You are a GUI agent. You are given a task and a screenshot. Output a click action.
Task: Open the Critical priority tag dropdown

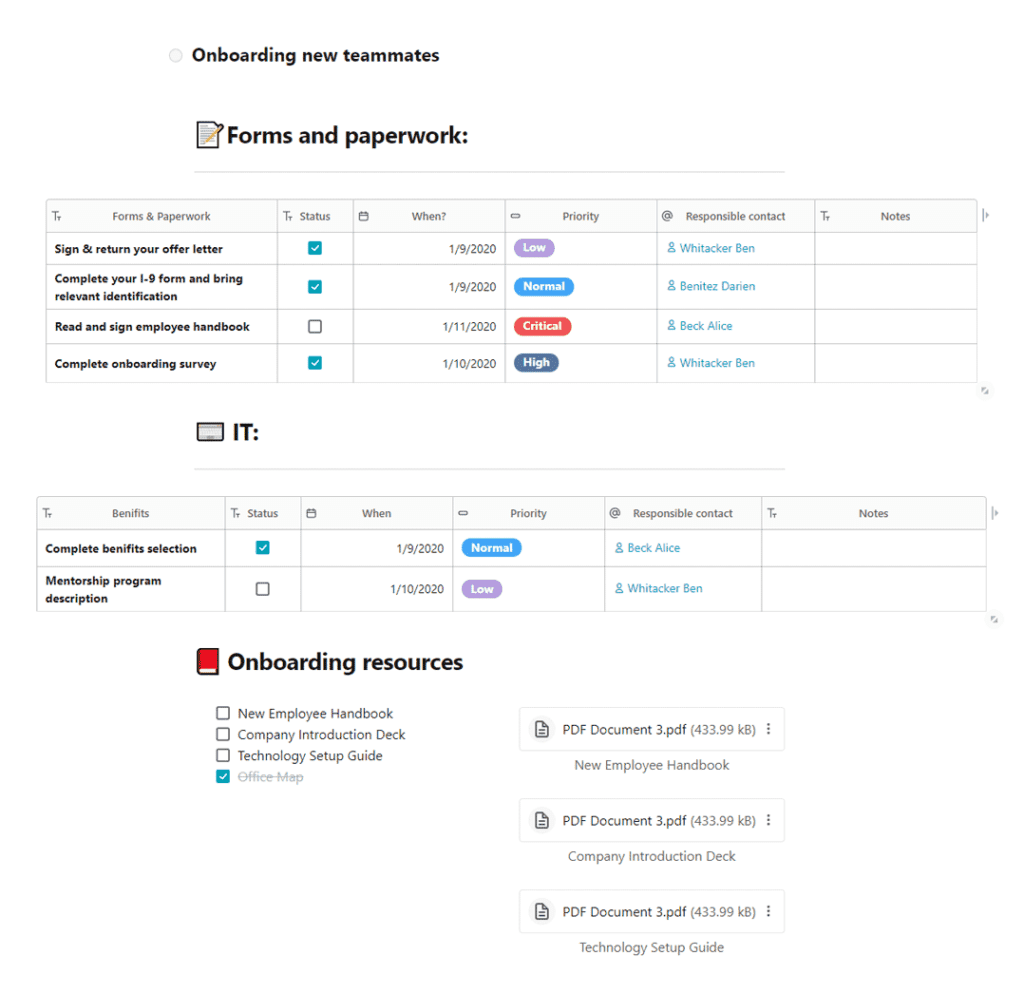click(x=542, y=326)
